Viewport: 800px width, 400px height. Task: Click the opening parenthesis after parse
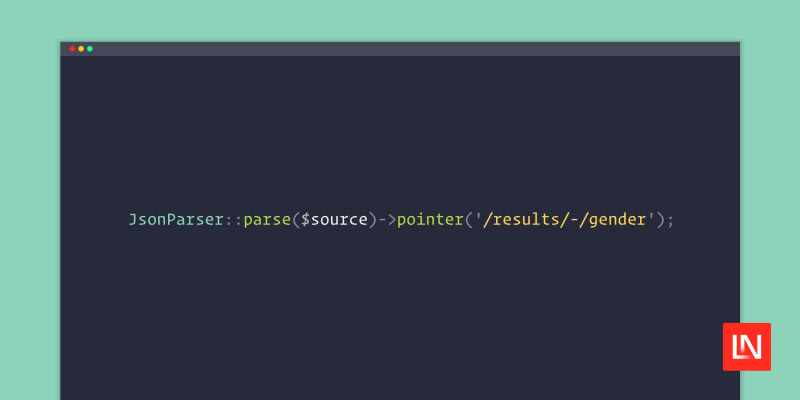pos(296,219)
